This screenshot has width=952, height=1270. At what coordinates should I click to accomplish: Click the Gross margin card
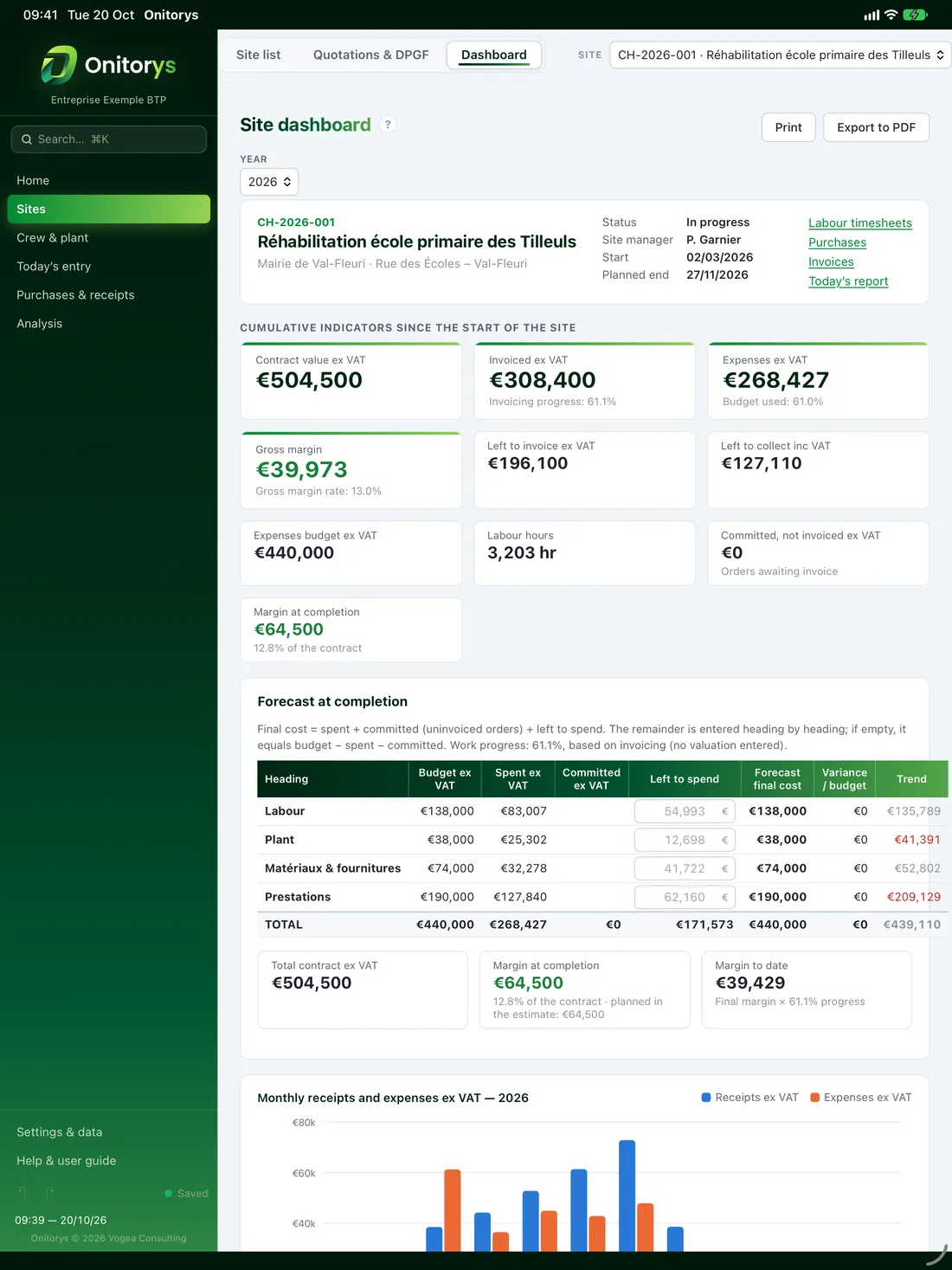(351, 470)
